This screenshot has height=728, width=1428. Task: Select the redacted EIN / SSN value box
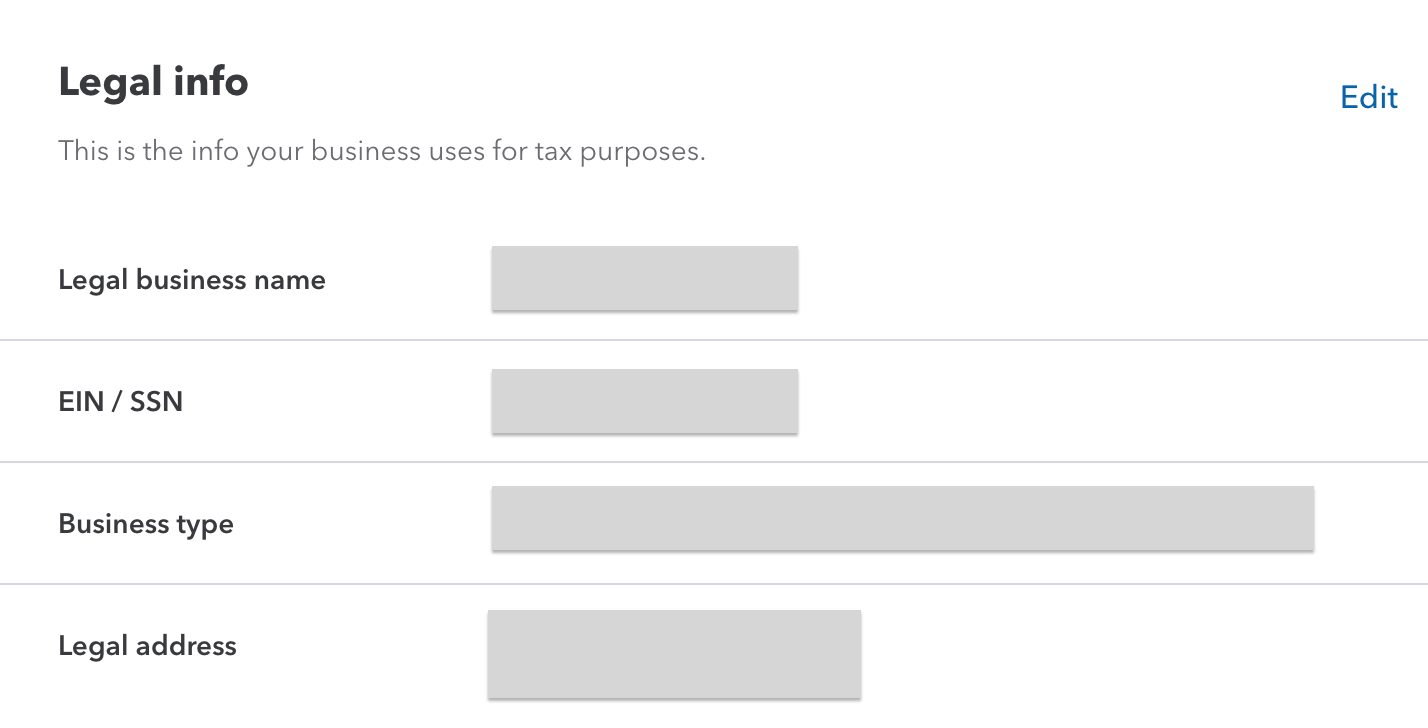[x=645, y=401]
